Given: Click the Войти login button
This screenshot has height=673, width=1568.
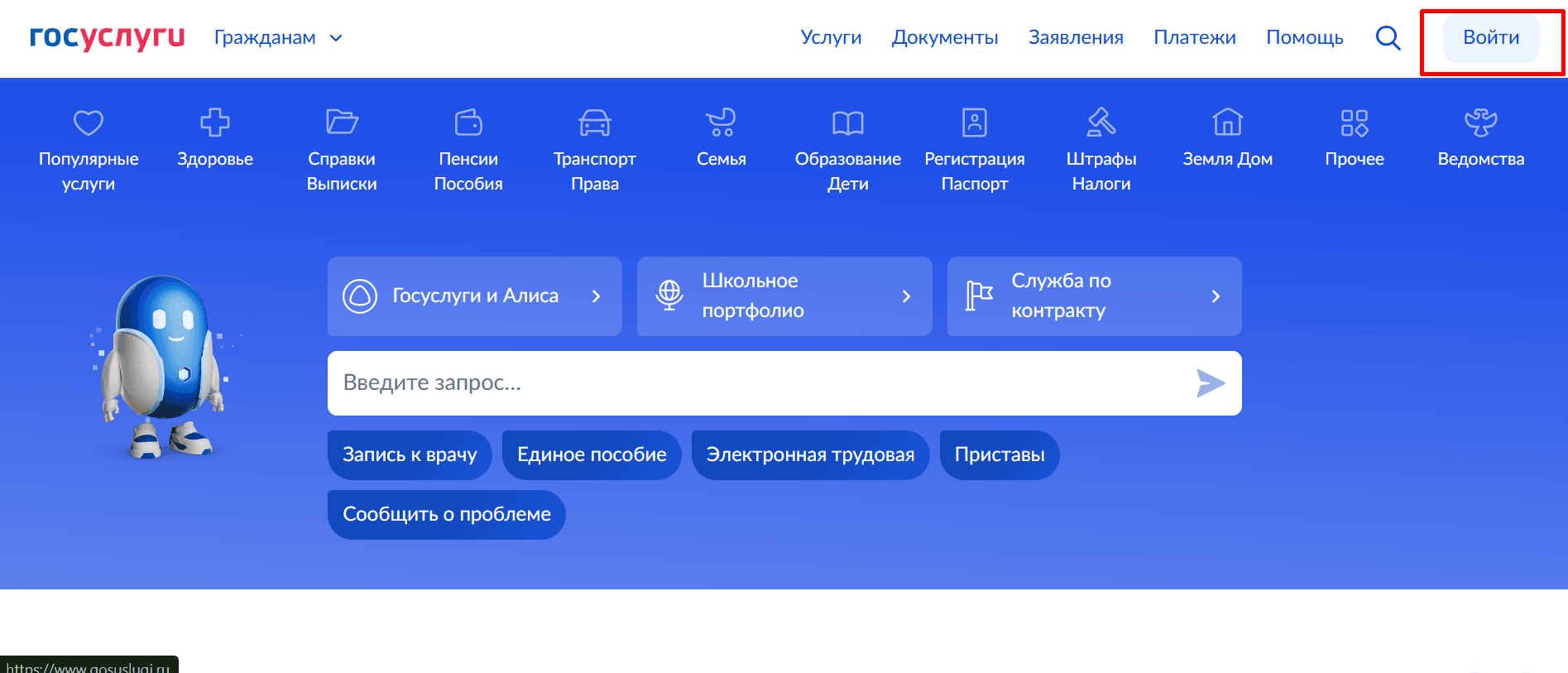Looking at the screenshot, I should click(x=1491, y=38).
